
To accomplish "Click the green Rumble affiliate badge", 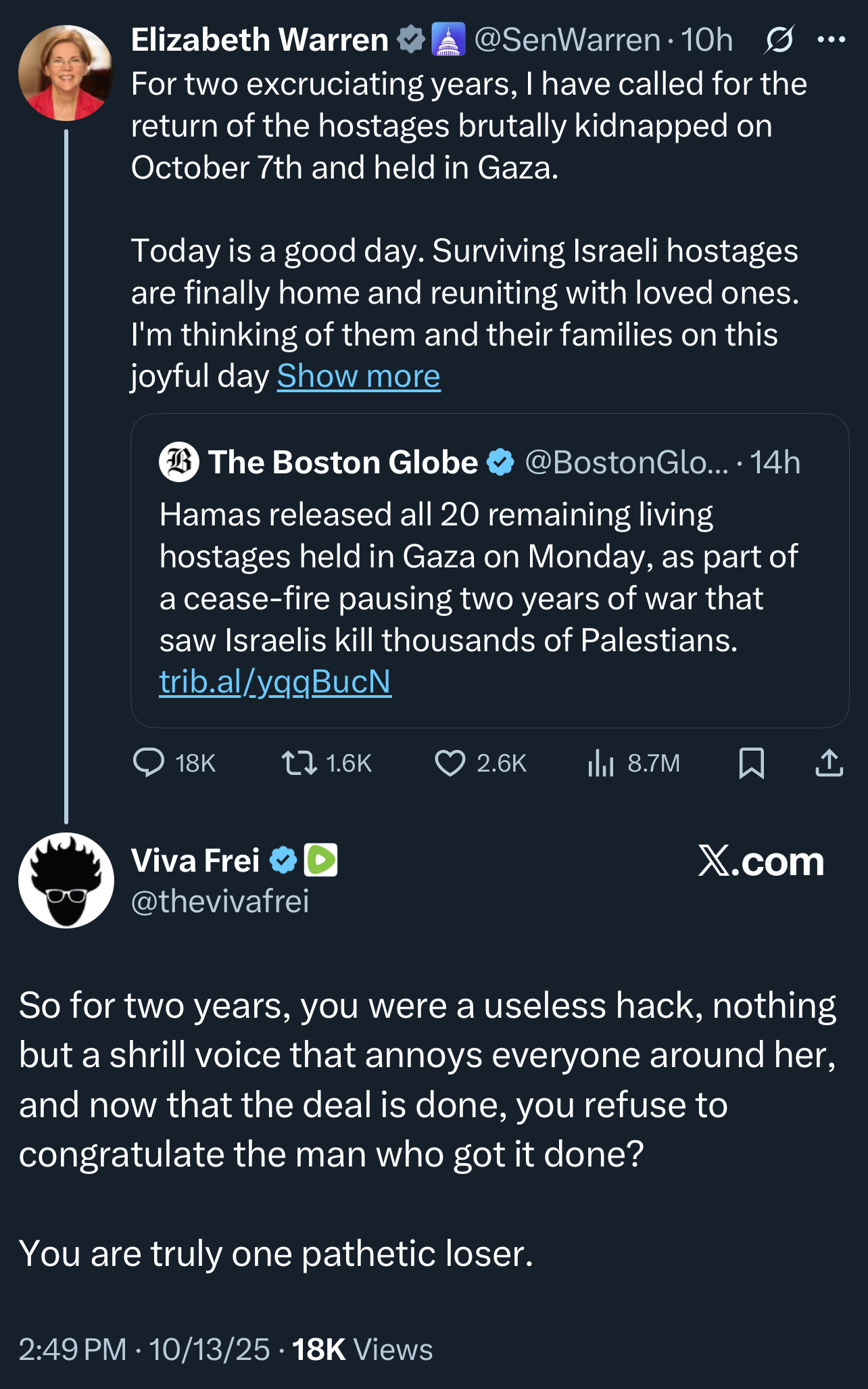I will click(x=321, y=860).
